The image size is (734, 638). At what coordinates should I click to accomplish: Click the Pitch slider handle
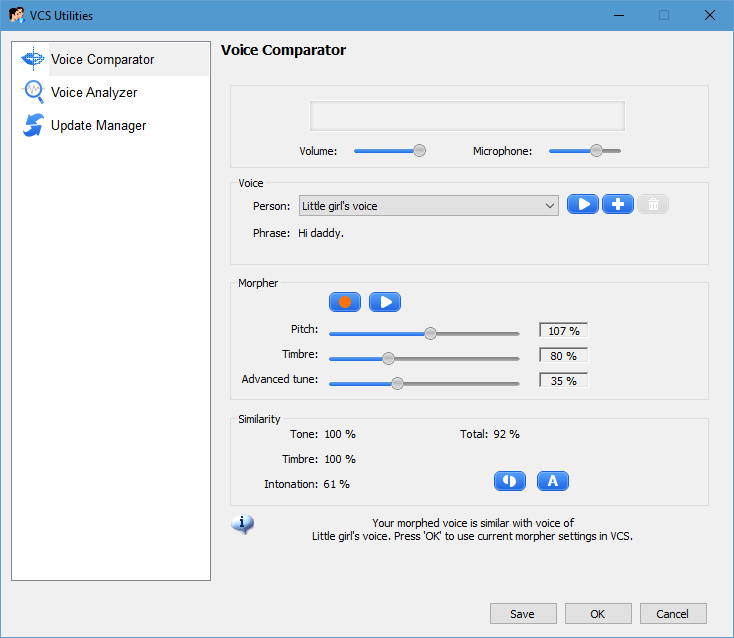430,334
